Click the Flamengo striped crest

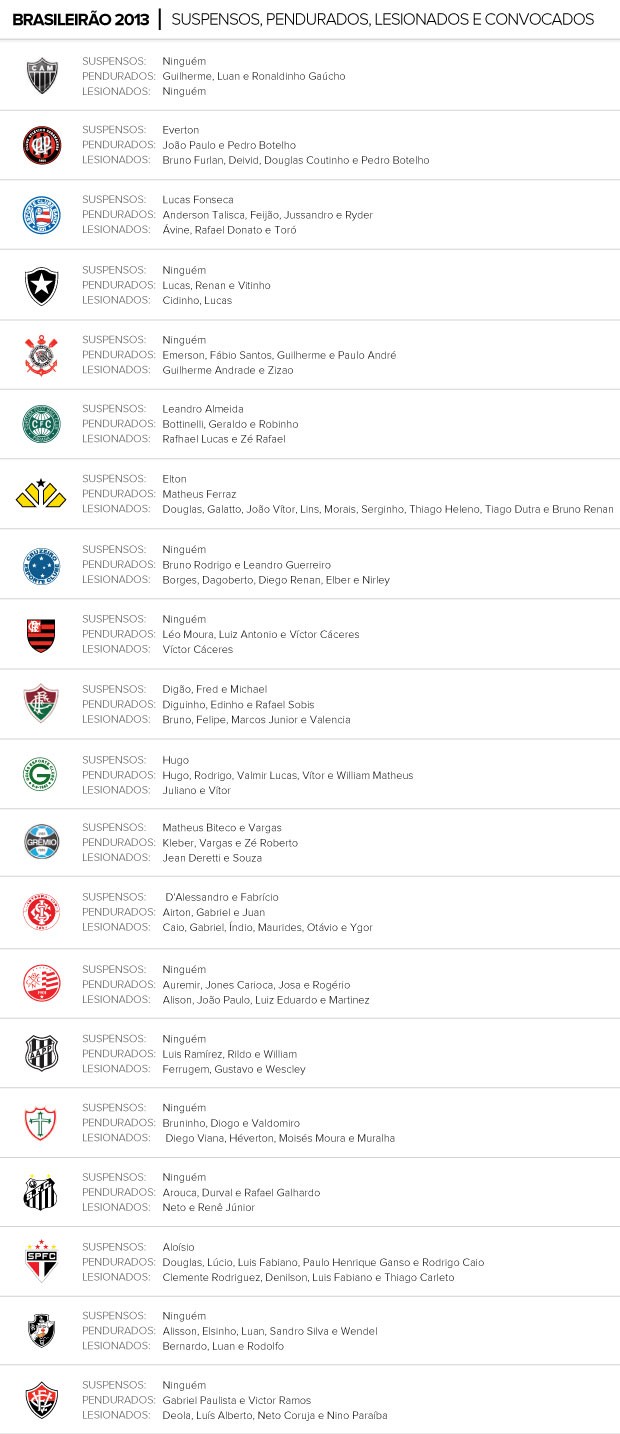[42, 634]
